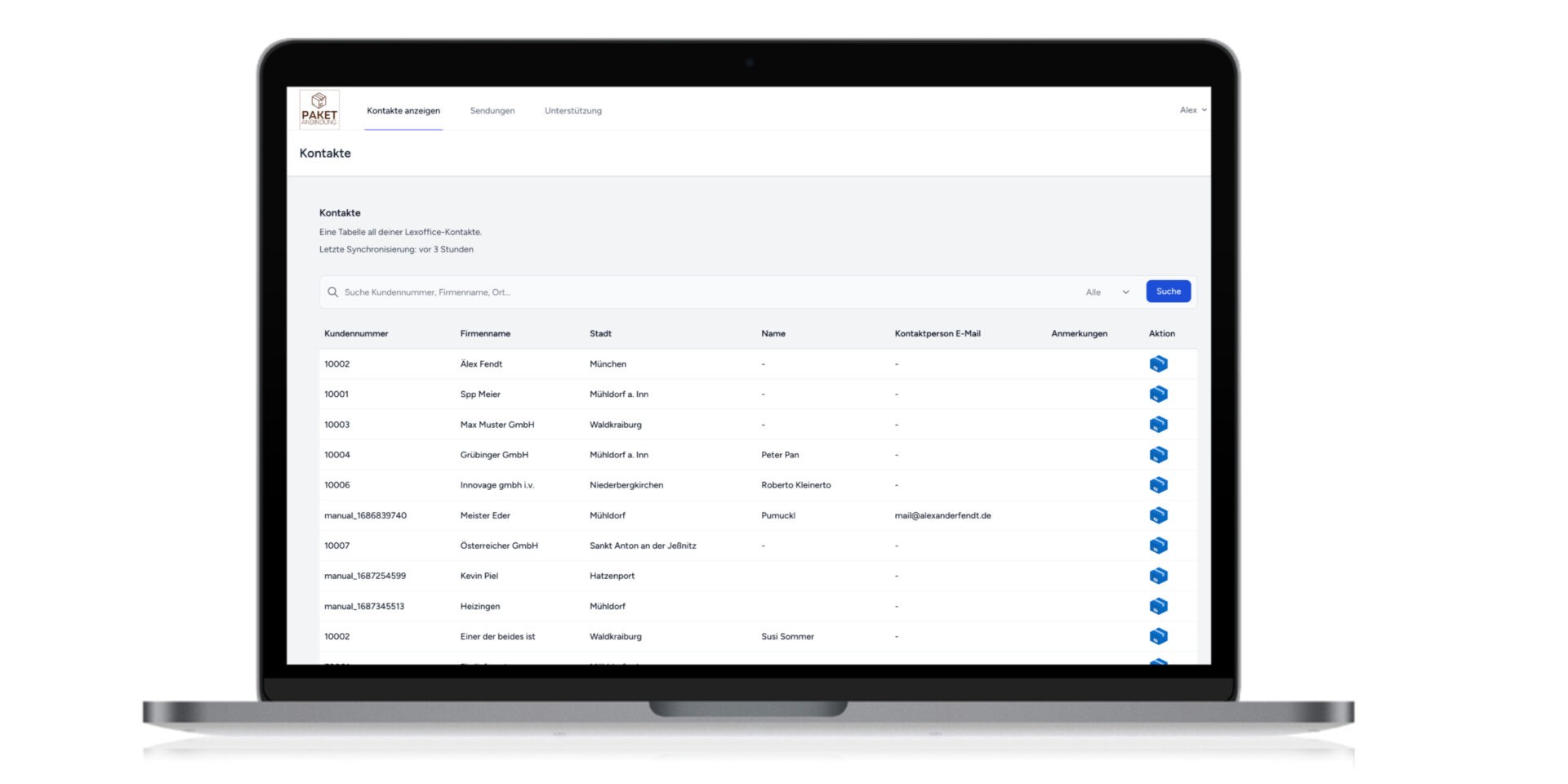Click package icon for Älex Fendt row
The width and height of the screenshot is (1568, 784).
click(x=1158, y=364)
